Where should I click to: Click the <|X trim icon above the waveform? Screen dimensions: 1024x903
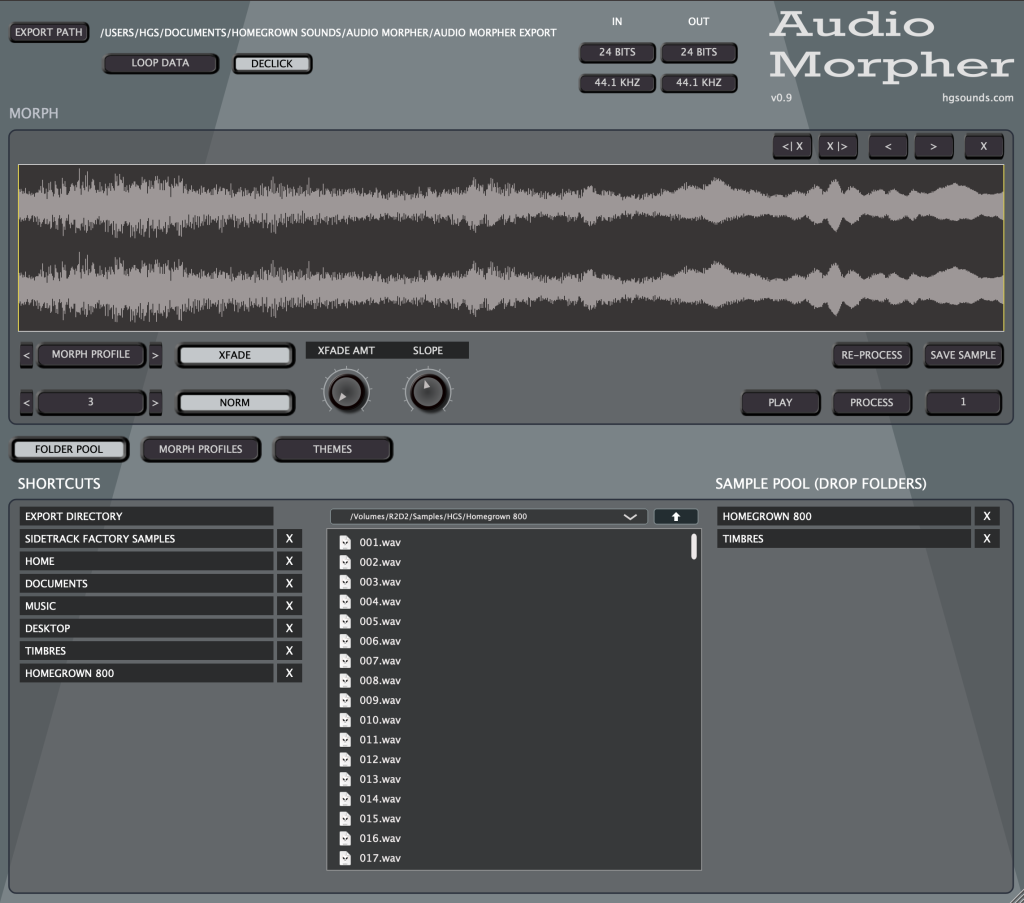pyautogui.click(x=793, y=146)
